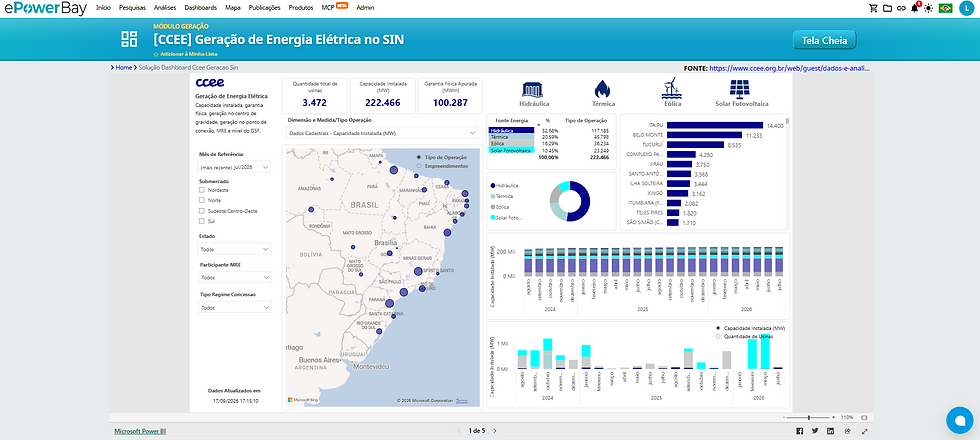Click the chain link icon
Viewport: 980px width, 440px height.
901,8
